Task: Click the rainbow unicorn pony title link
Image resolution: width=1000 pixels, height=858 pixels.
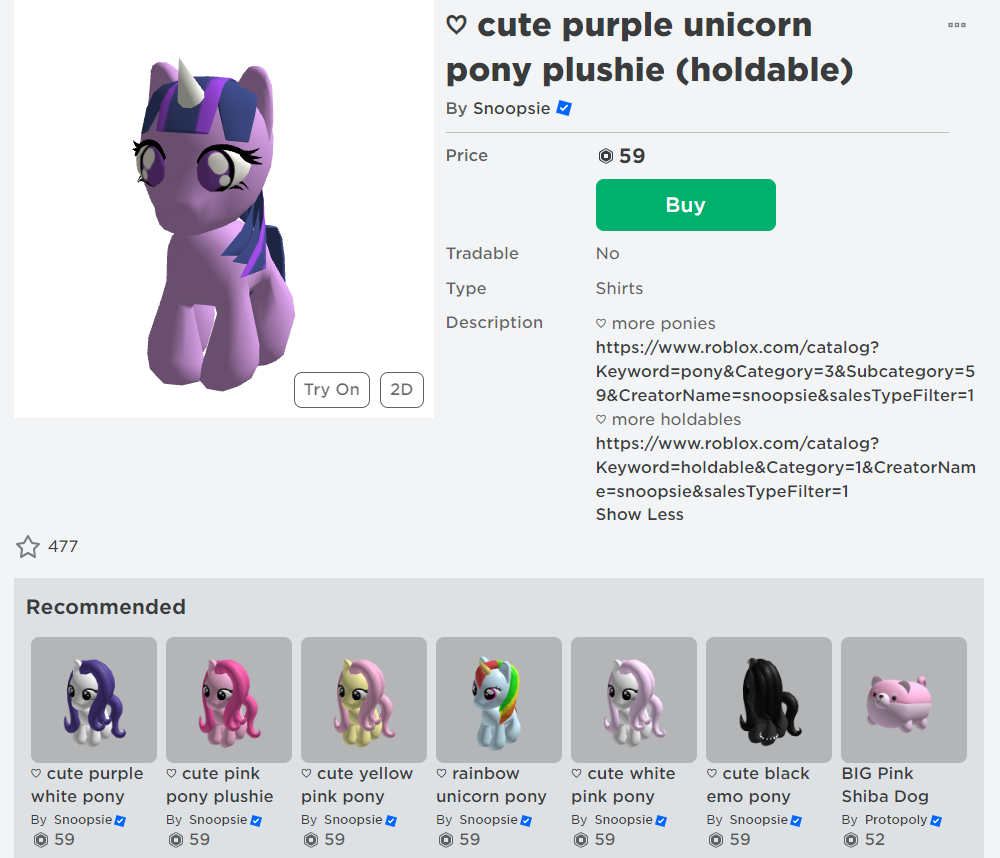Action: pos(491,785)
